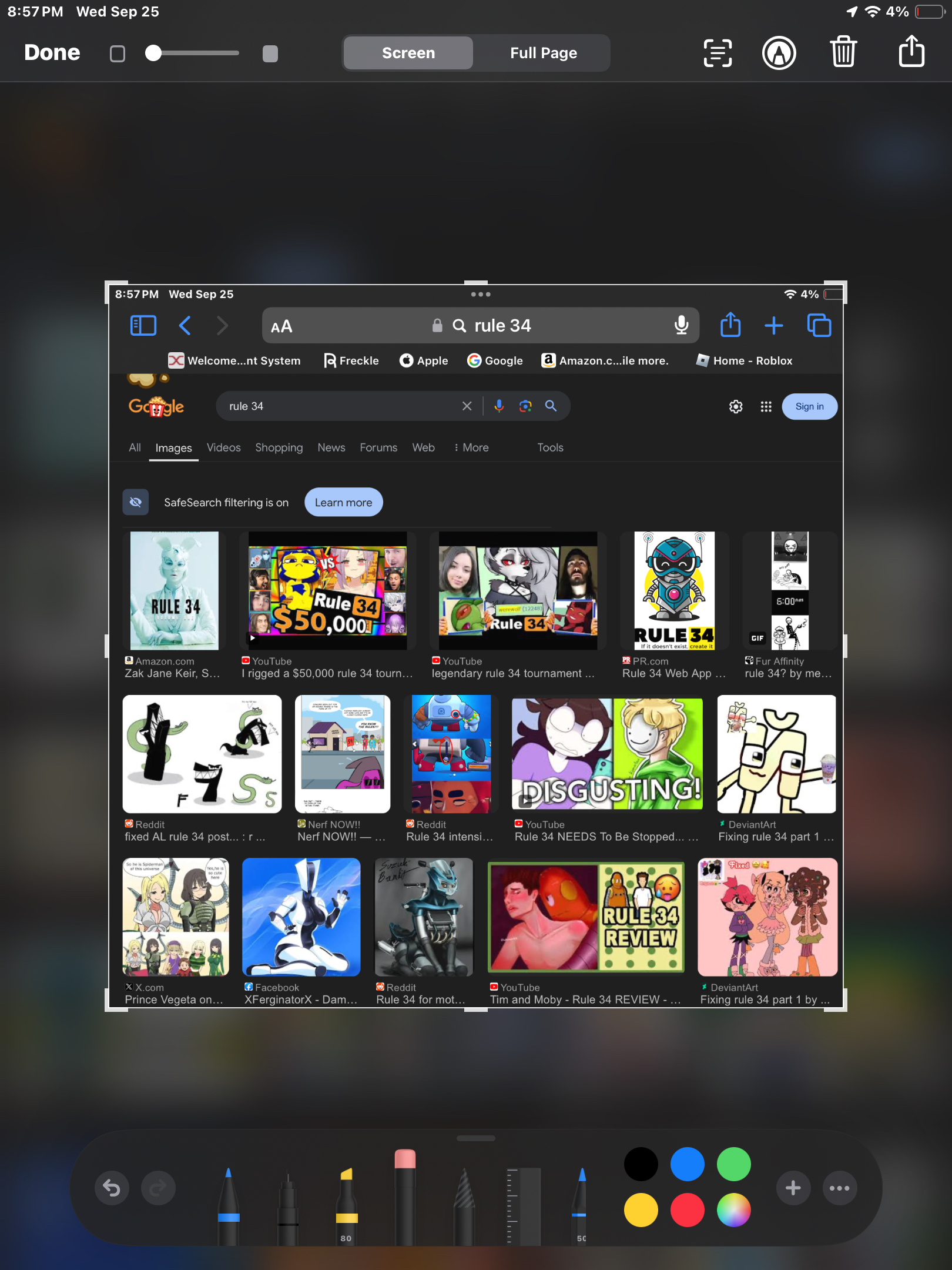Undo the last markup stroke
Screen dimensions: 952x1270
point(112,1188)
